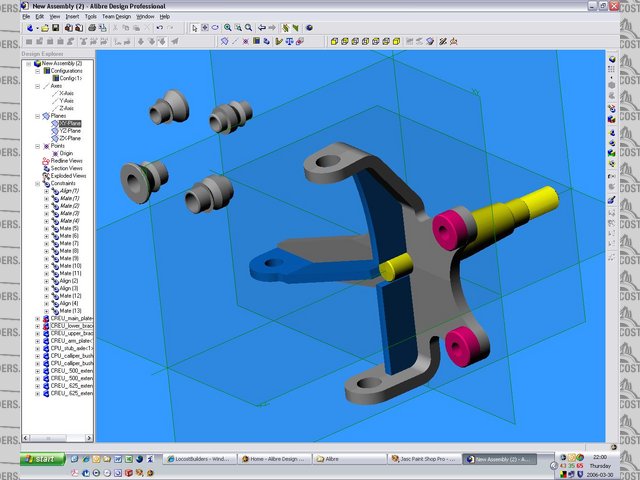This screenshot has height=480, width=640.
Task: Click the Print icon in toolbar
Action: point(92,28)
